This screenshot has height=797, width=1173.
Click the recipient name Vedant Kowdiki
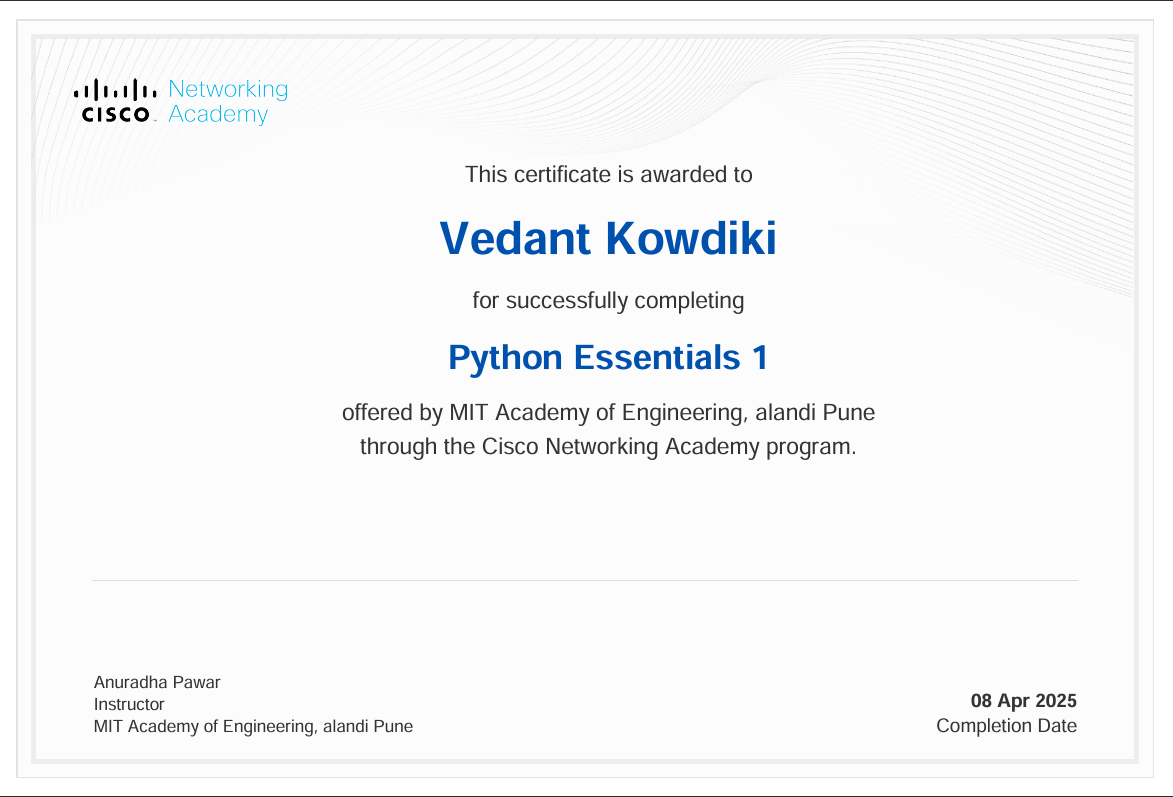click(608, 238)
